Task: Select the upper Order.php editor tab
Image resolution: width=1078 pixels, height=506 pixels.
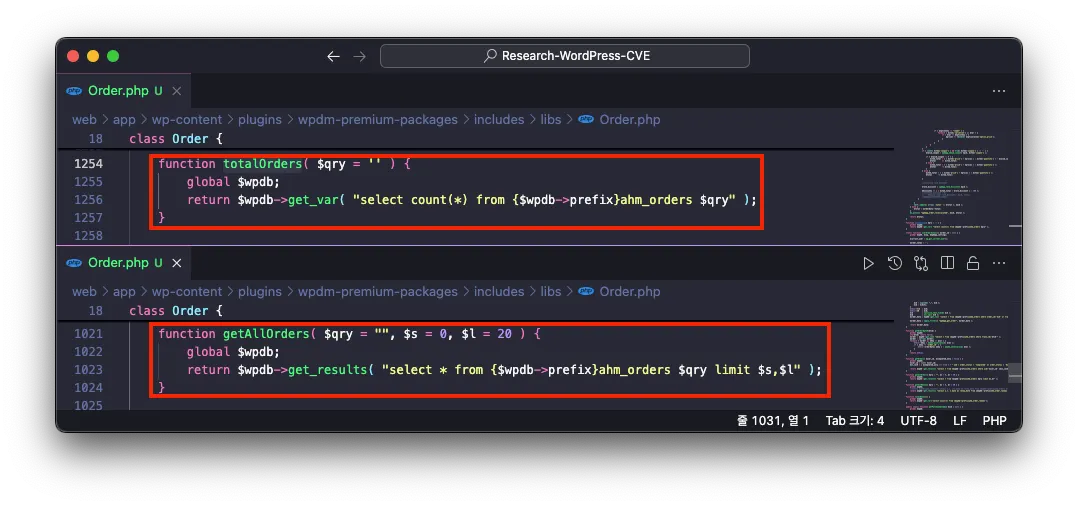Action: [123, 91]
